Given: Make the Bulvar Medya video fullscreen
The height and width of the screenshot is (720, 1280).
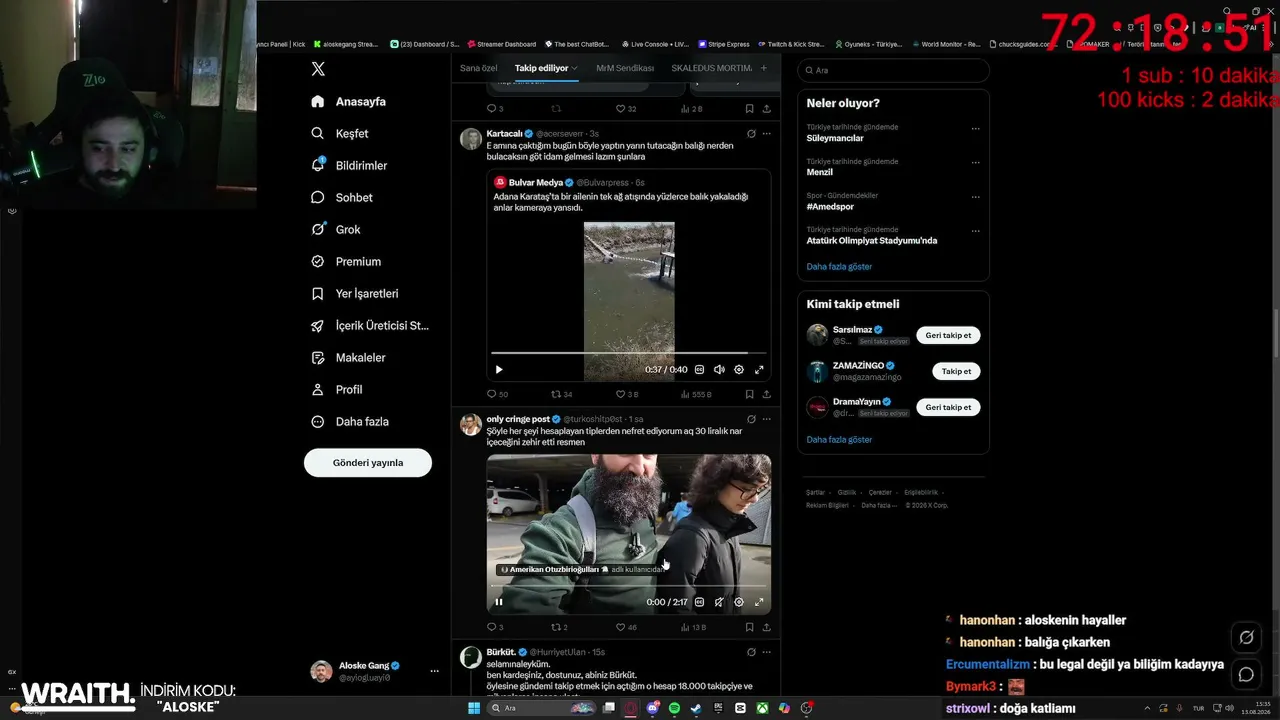Looking at the screenshot, I should [759, 370].
